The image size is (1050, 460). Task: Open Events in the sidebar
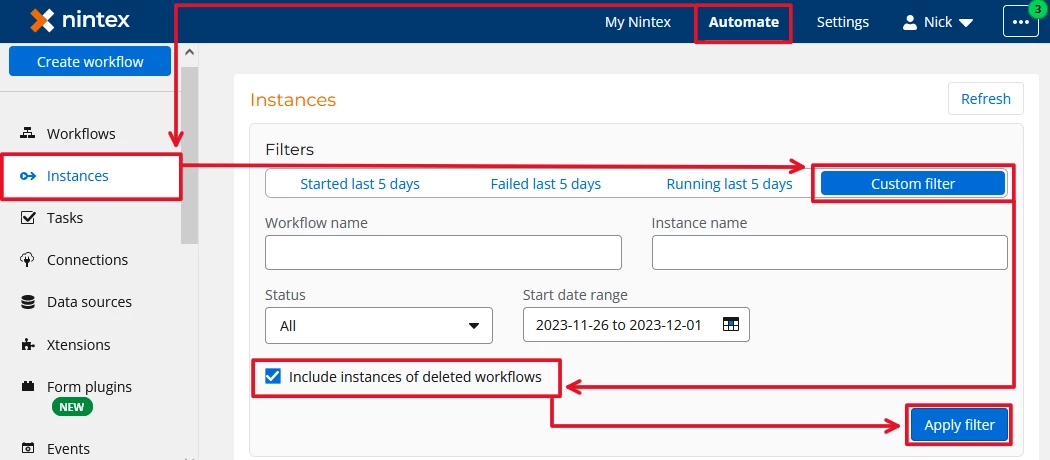pyautogui.click(x=68, y=449)
